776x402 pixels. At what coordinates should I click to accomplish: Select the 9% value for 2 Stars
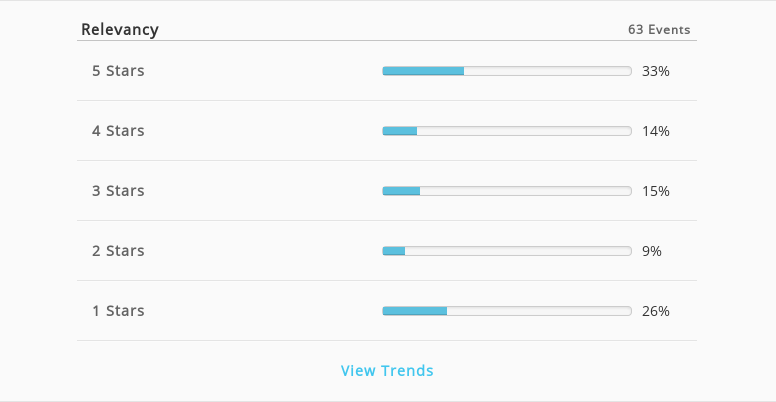pos(652,251)
